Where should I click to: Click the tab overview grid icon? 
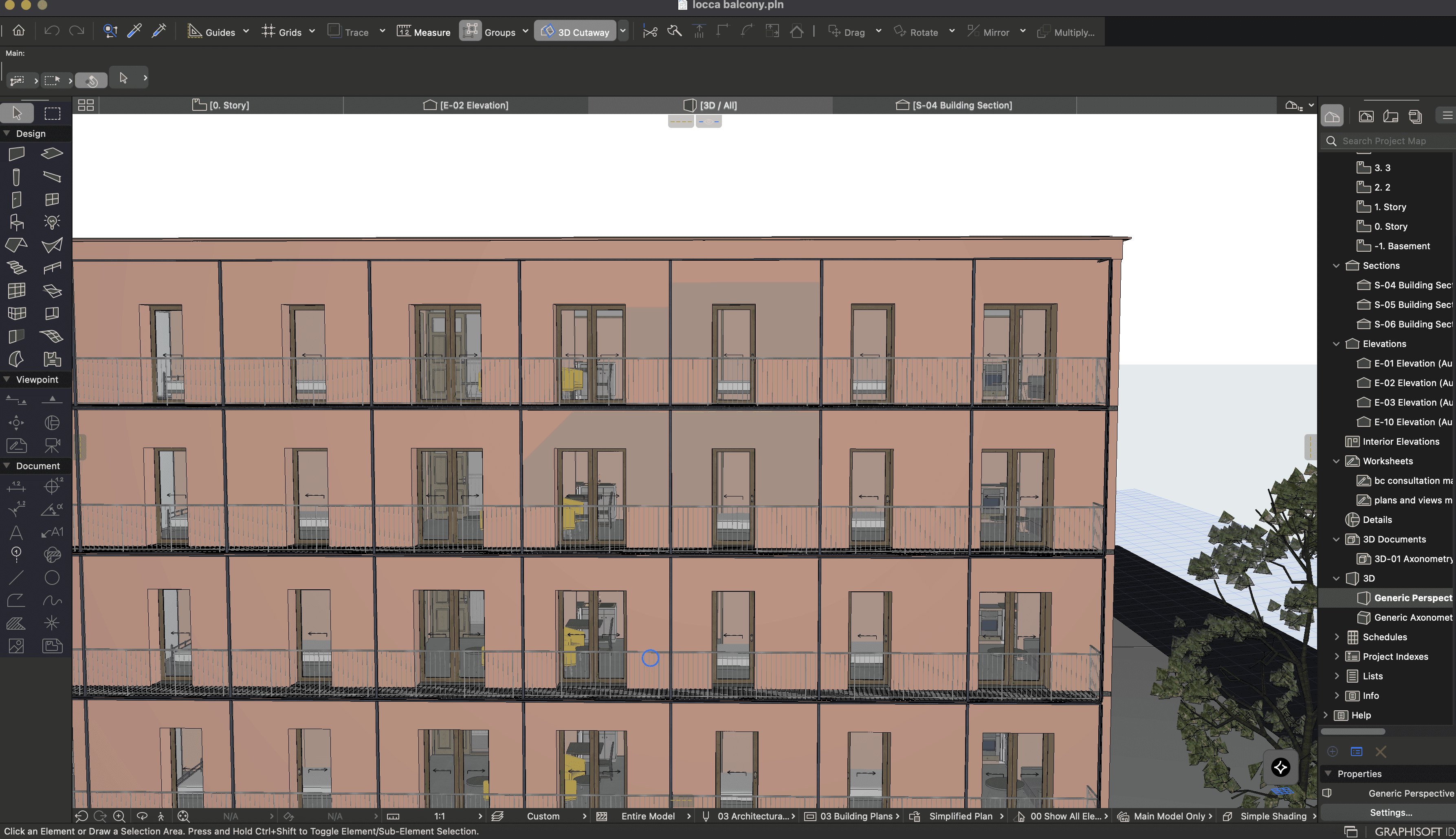pos(86,105)
